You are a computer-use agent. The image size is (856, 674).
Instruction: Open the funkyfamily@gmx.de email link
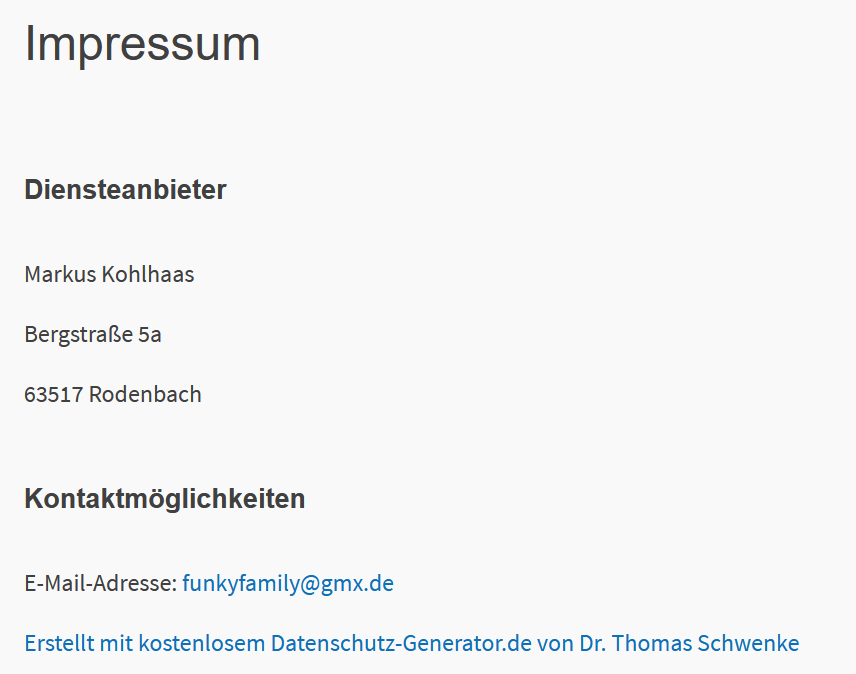click(288, 583)
